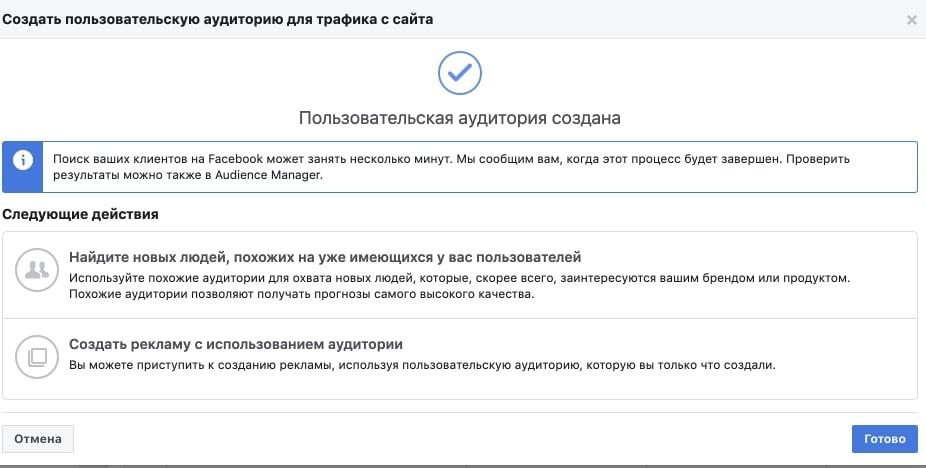
Task: Click the create ad description text
Action: tap(422, 365)
